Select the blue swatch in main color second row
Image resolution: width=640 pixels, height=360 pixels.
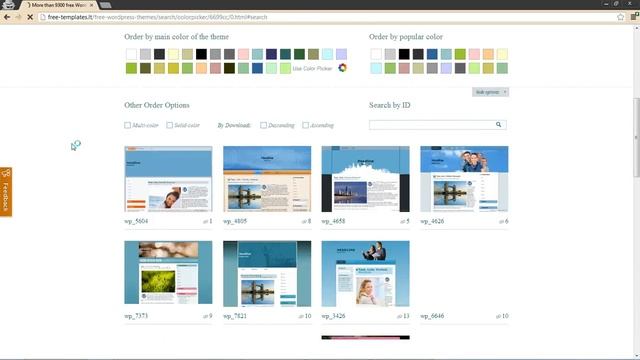coord(257,68)
